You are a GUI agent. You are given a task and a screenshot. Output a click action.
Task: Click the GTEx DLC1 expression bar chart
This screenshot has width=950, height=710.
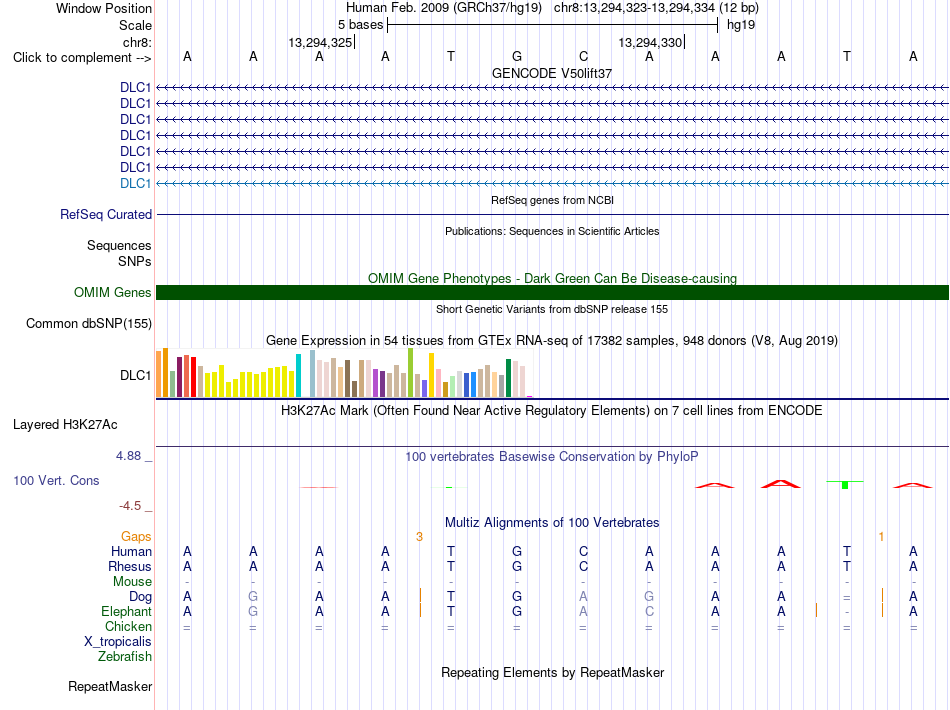(344, 373)
